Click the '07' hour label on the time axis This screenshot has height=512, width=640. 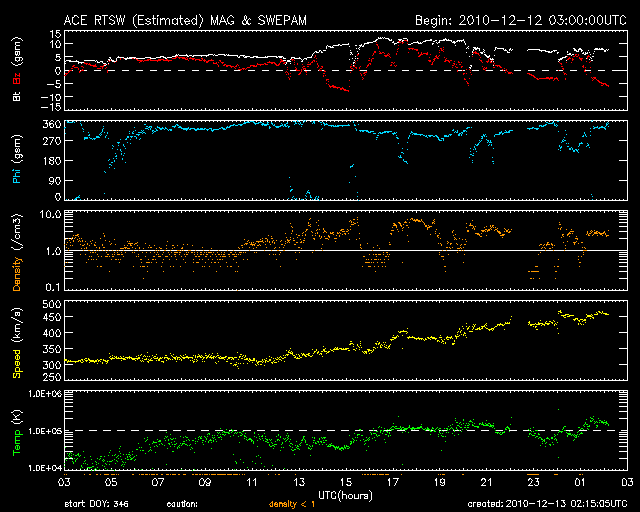pyautogui.click(x=158, y=482)
